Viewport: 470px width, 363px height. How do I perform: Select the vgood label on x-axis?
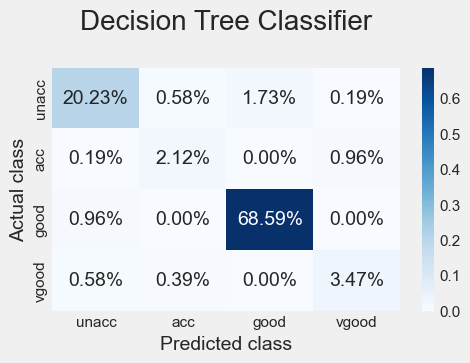click(356, 322)
